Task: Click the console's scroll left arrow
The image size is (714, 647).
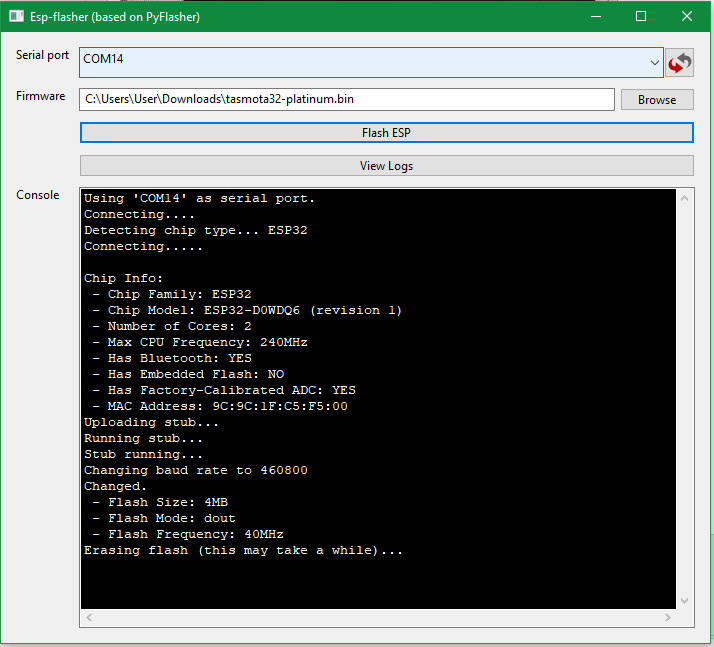Action: coord(89,618)
